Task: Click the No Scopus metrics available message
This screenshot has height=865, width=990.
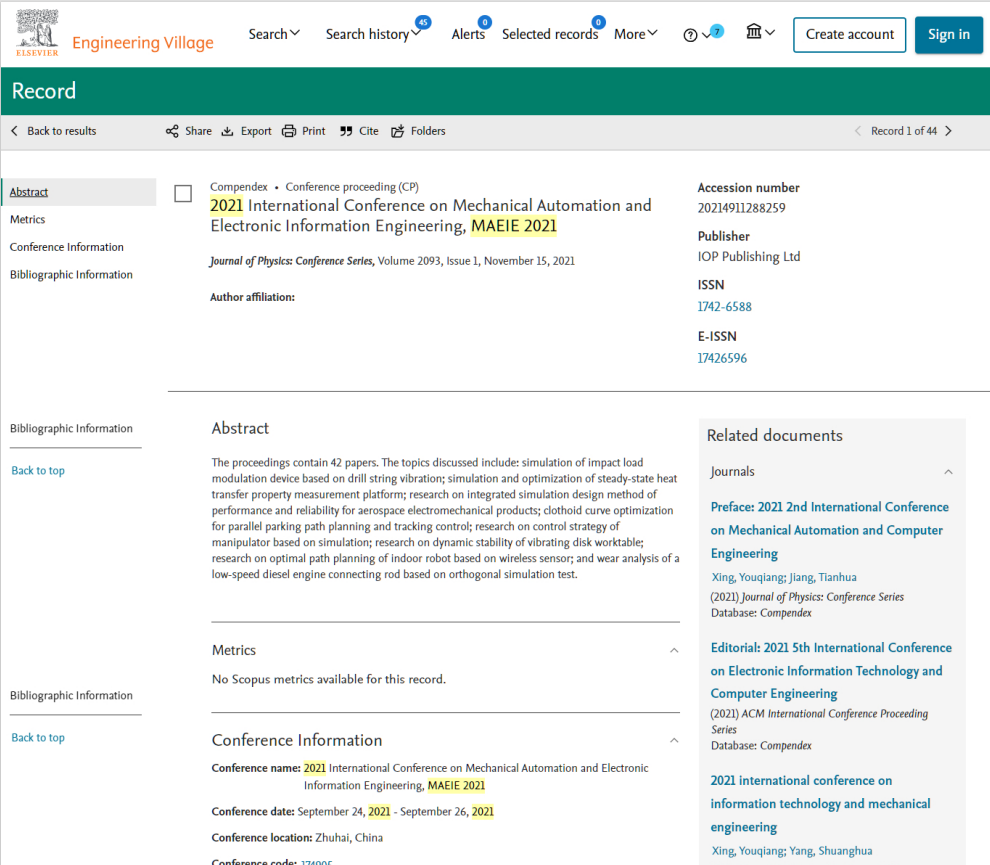Action: point(329,679)
